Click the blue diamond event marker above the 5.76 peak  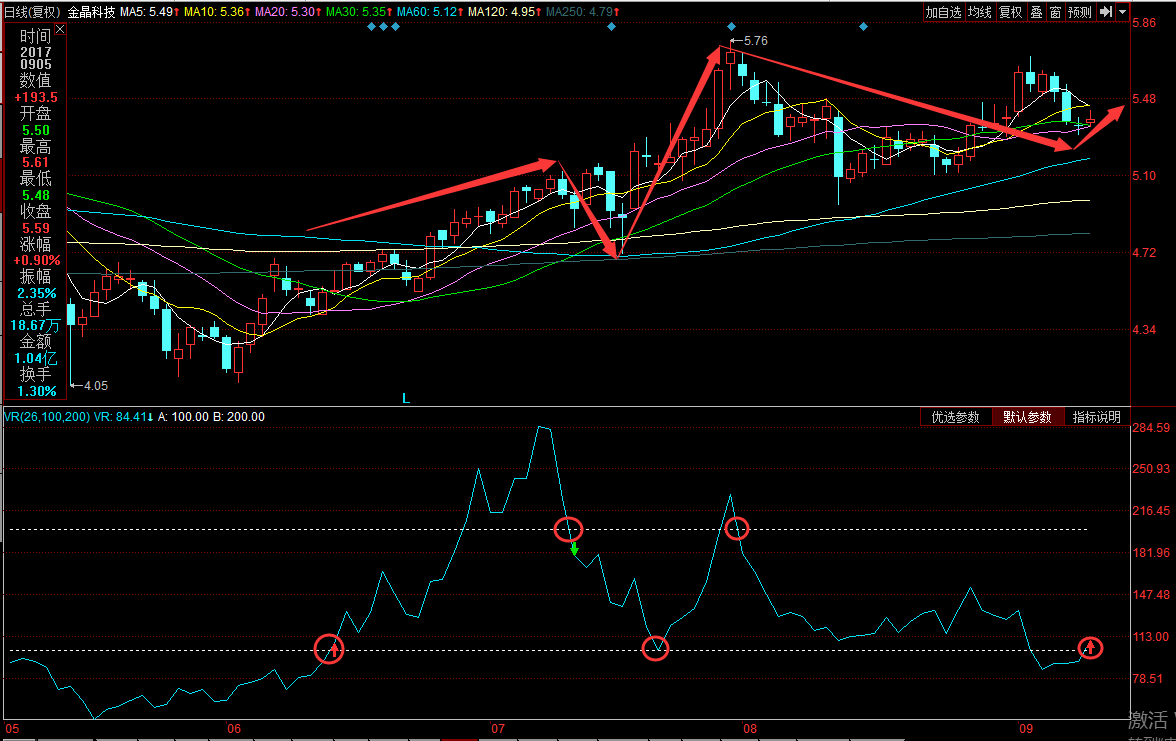click(x=731, y=27)
